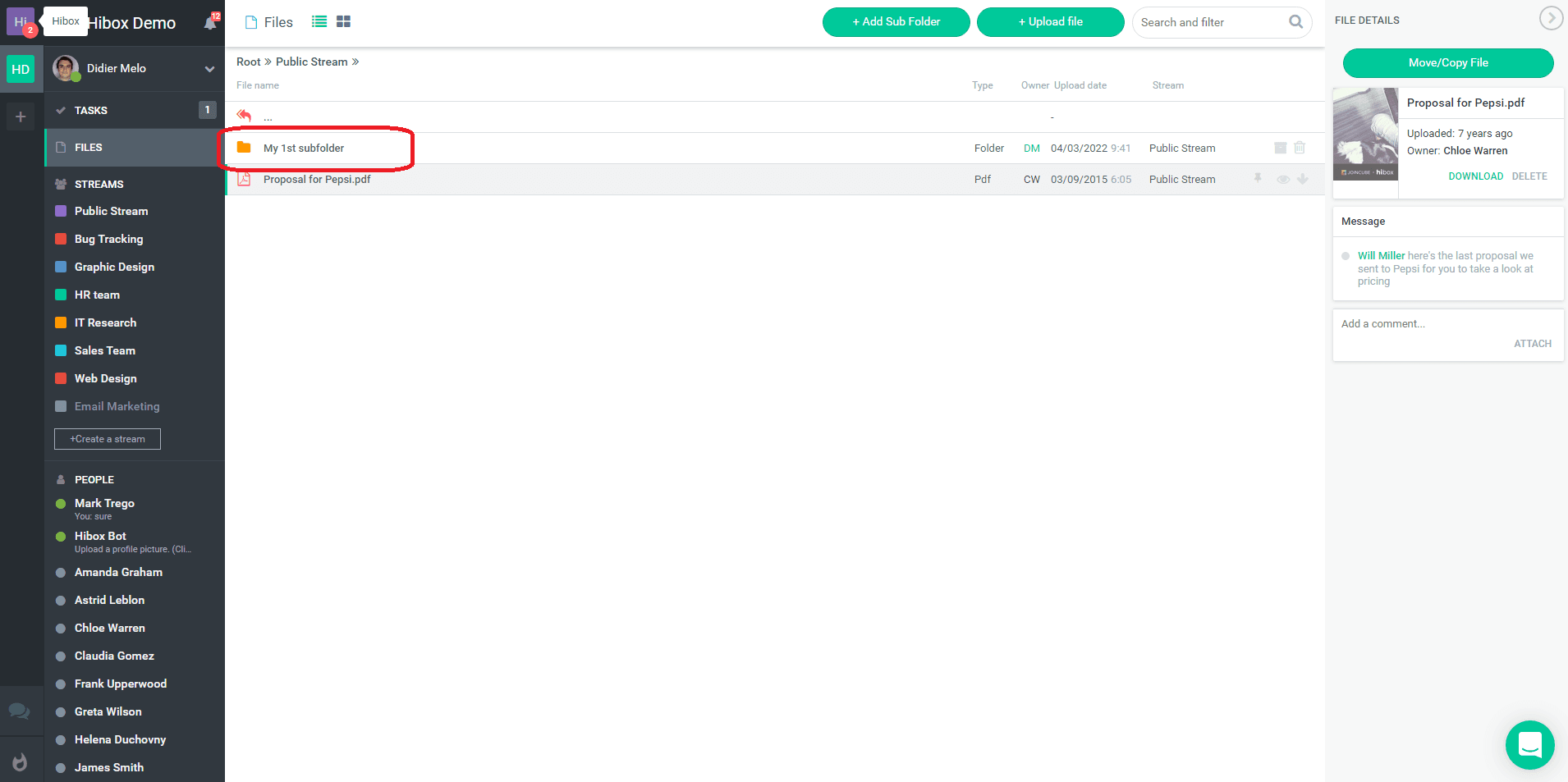Click the search magnifier icon
This screenshot has width=1568, height=782.
(1295, 22)
